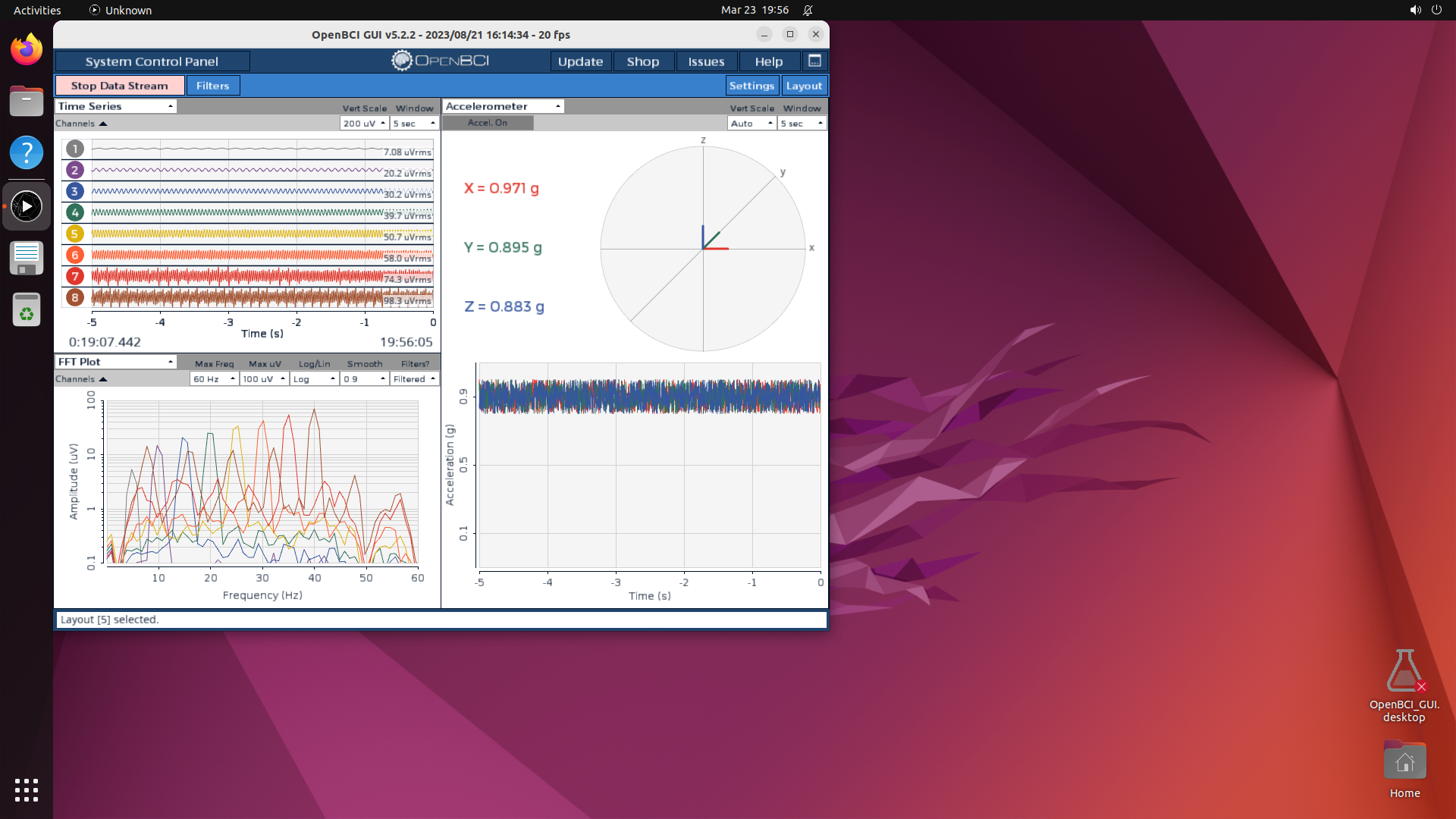Click the OpenBCI logo in the header
Image resolution: width=1456 pixels, height=819 pixels.
point(438,61)
